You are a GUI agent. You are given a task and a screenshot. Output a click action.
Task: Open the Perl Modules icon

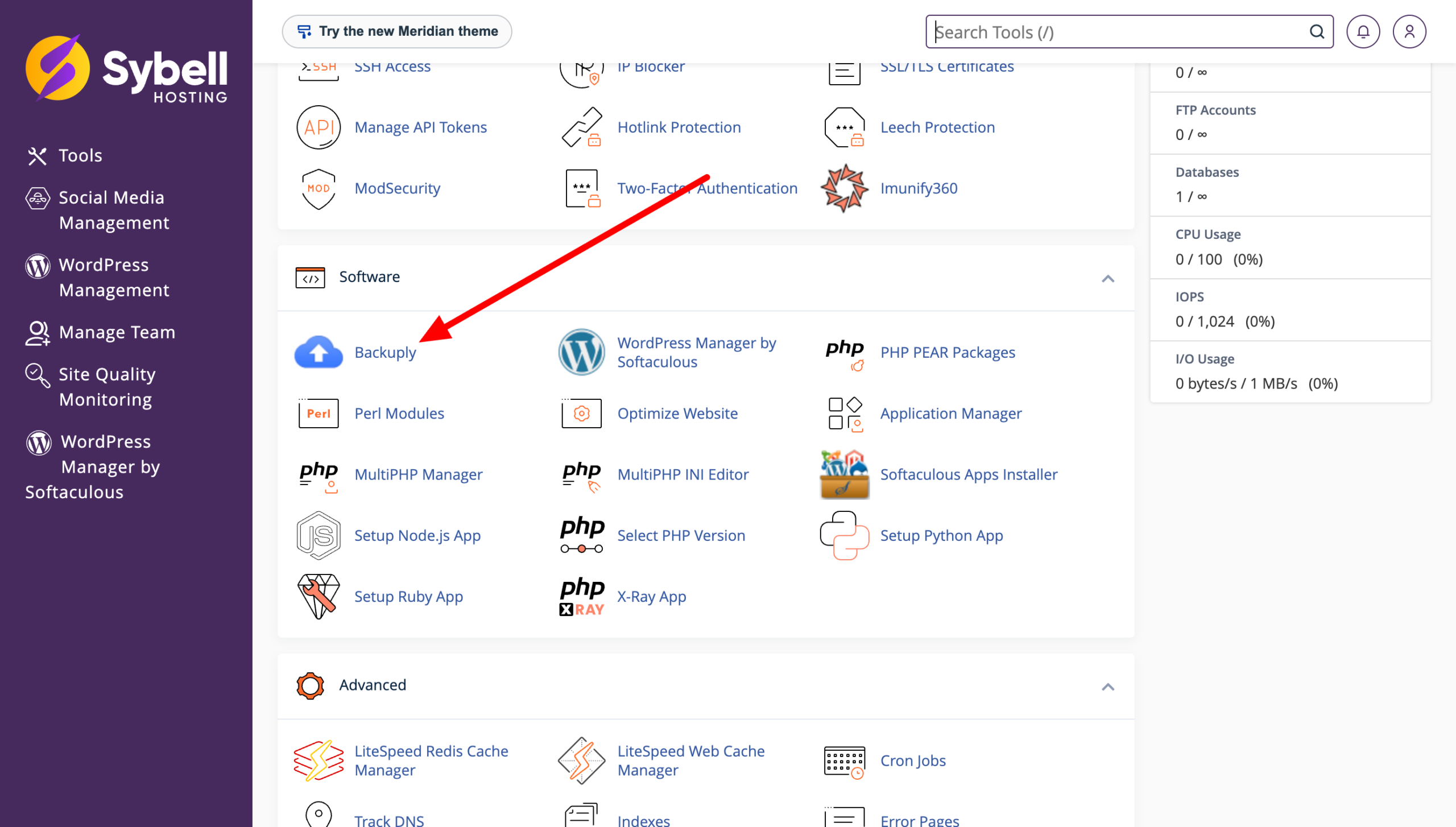(x=318, y=413)
